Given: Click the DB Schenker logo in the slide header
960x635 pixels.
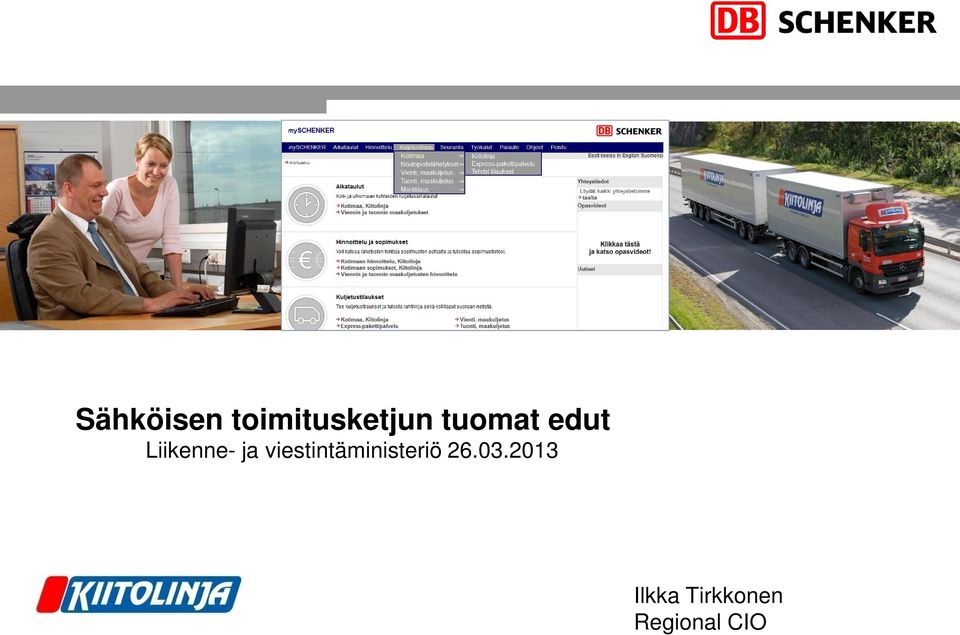Looking at the screenshot, I should click(823, 21).
